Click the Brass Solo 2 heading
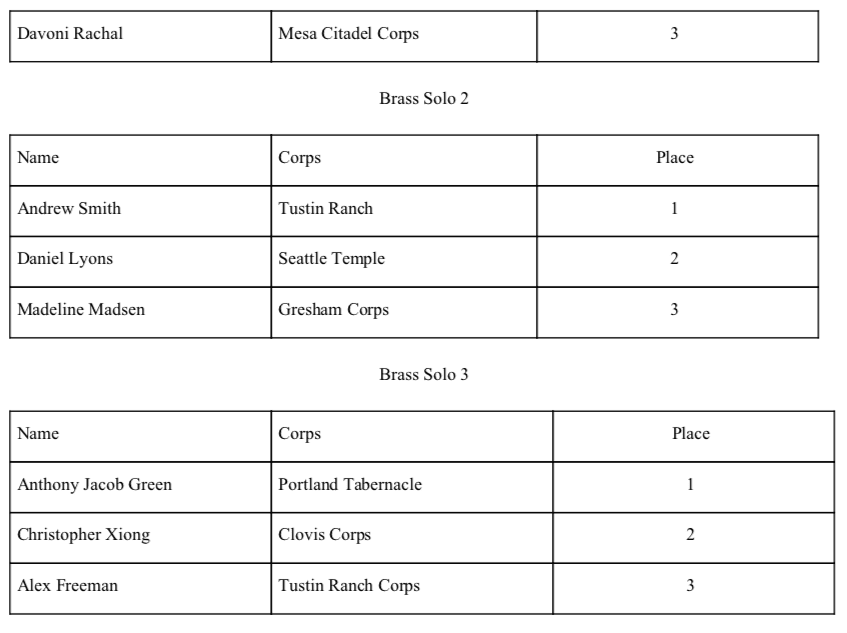847x633 pixels. click(424, 98)
